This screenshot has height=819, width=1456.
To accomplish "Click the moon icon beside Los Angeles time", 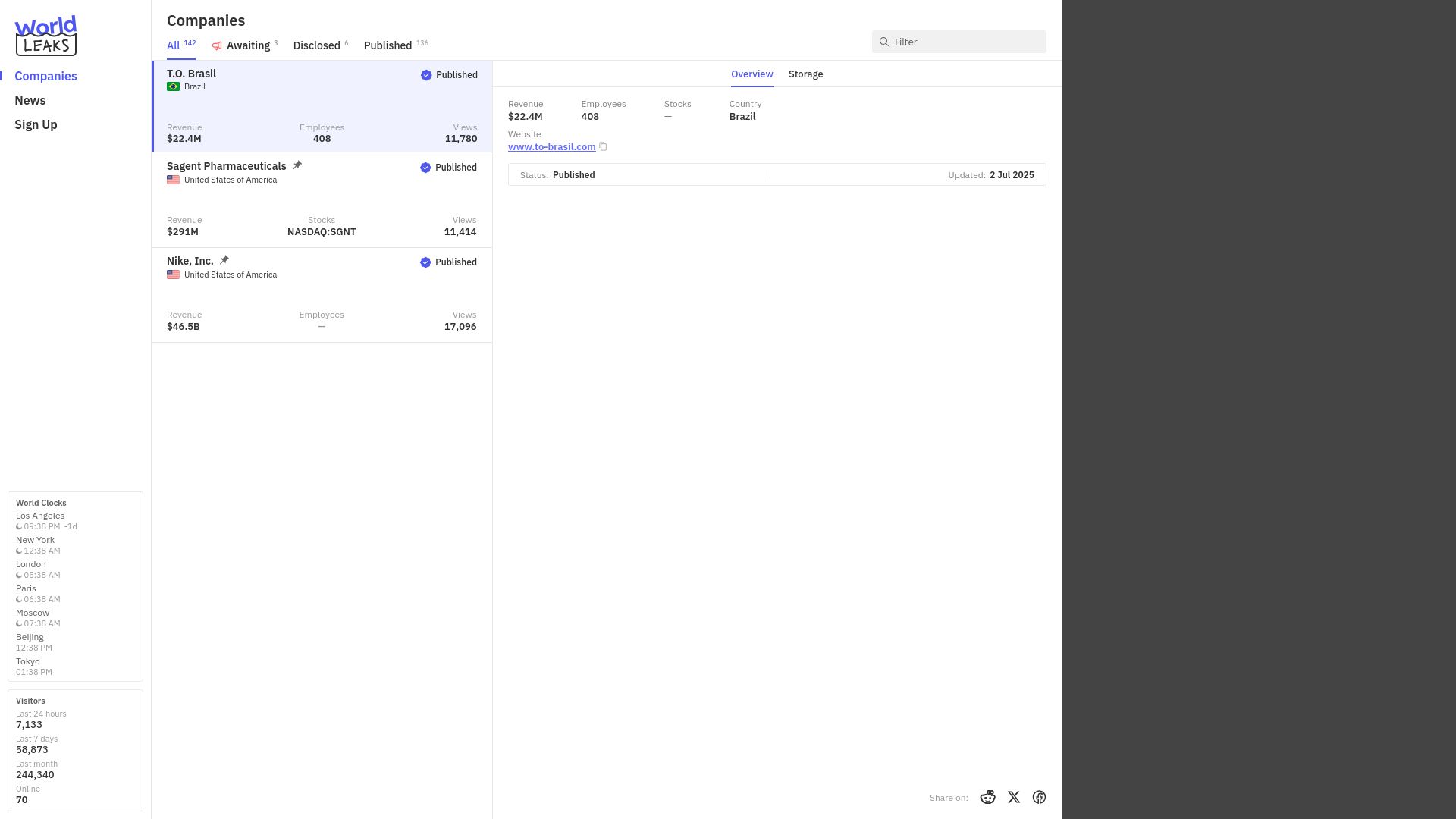I will pyautogui.click(x=19, y=527).
